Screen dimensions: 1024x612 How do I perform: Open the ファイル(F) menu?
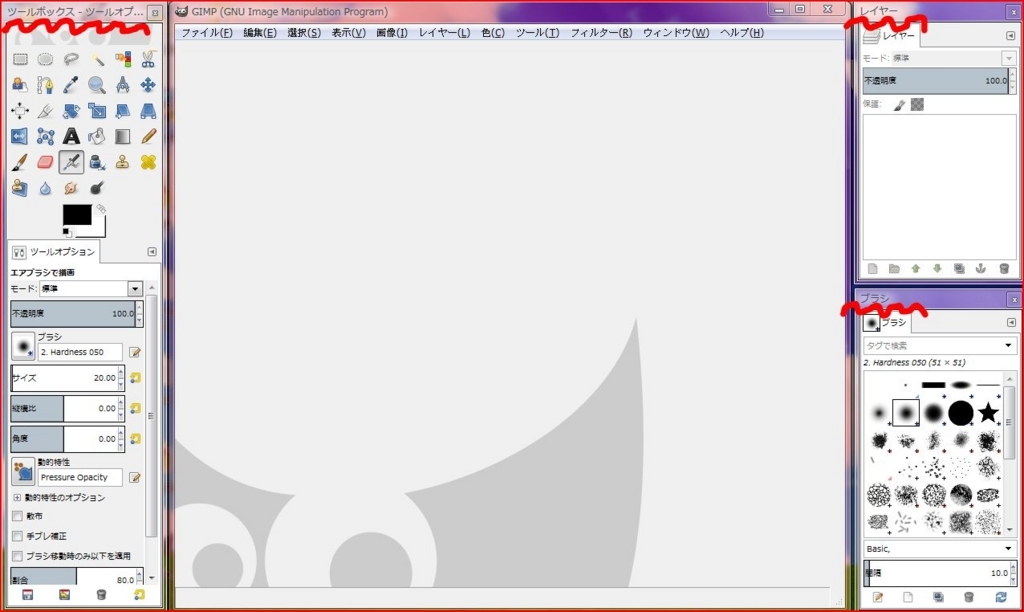(x=206, y=33)
